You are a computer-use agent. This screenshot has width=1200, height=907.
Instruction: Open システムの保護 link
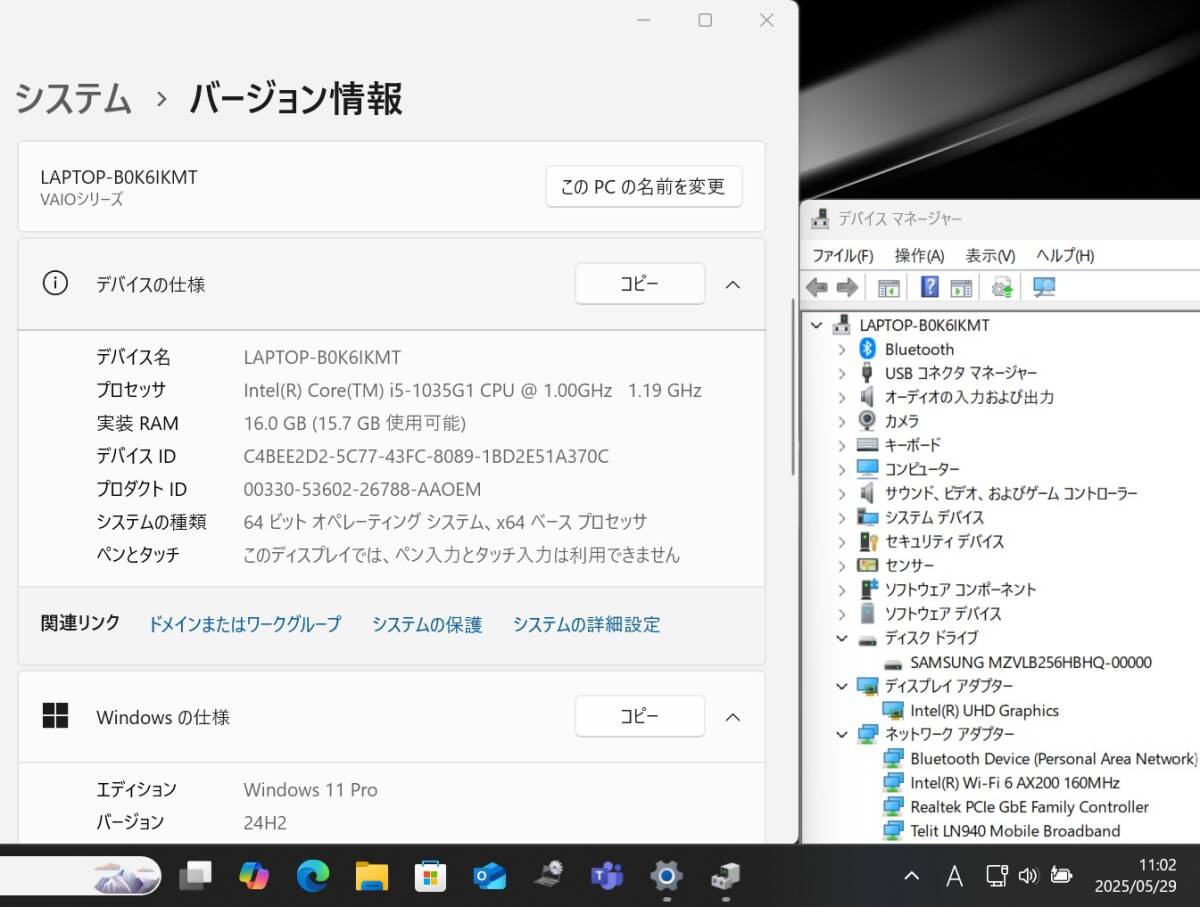(x=427, y=624)
